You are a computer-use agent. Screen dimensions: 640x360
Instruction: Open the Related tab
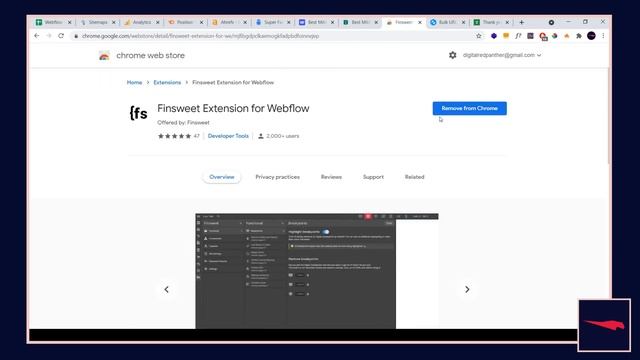click(414, 177)
